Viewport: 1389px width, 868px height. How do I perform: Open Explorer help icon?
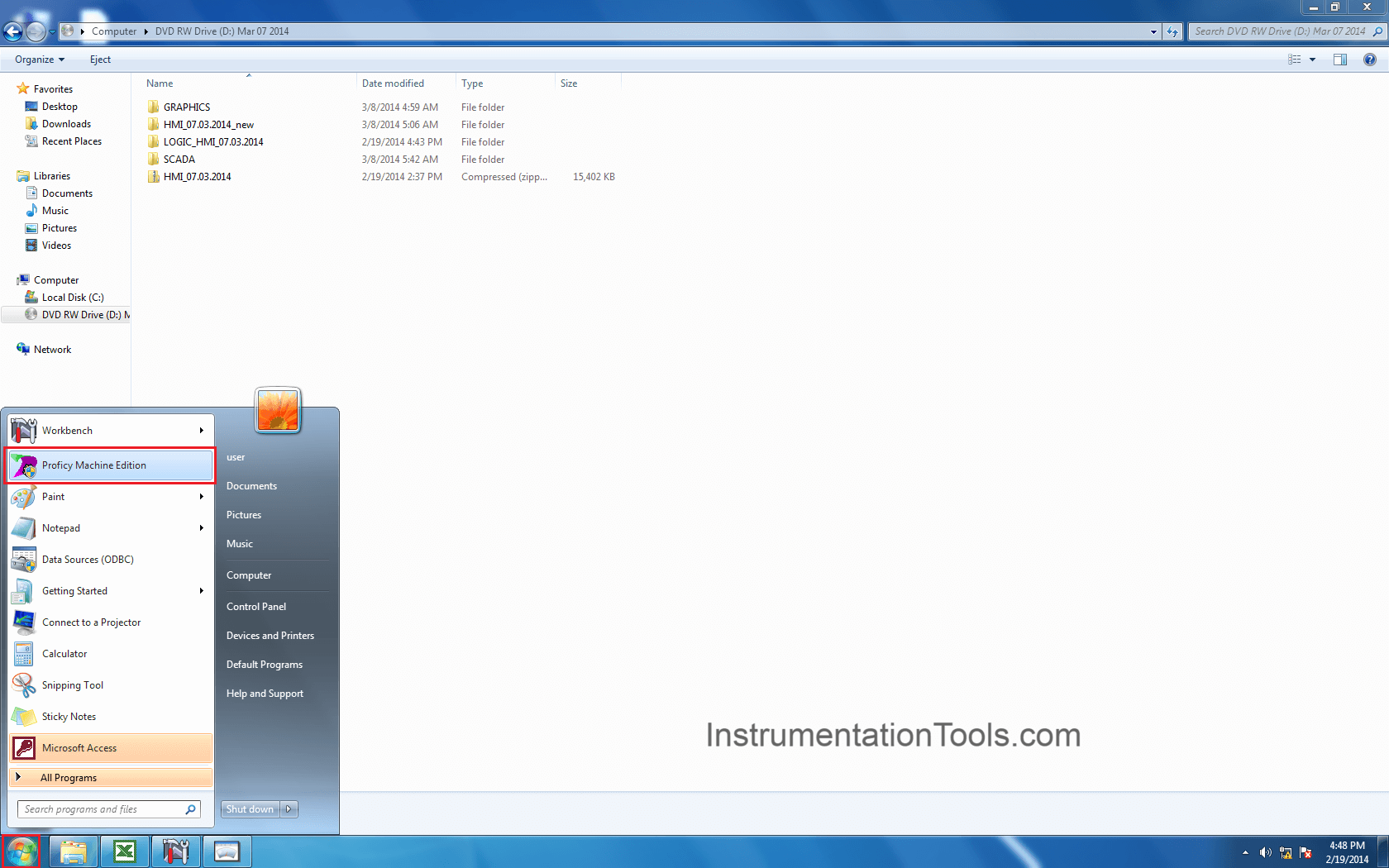(x=1370, y=60)
